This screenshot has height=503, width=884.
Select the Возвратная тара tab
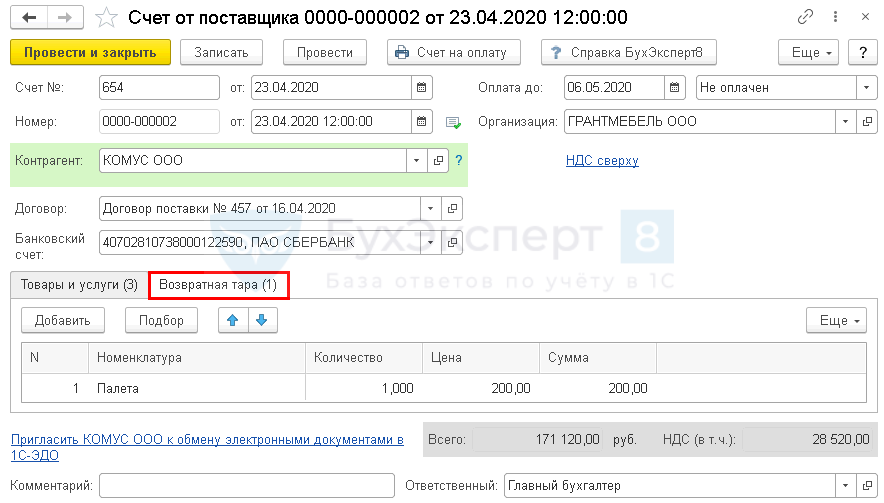click(x=219, y=285)
